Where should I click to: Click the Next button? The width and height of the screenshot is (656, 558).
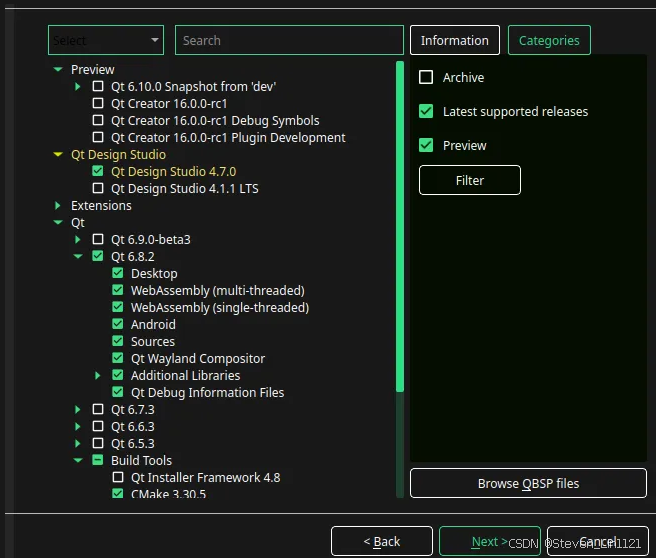pos(489,541)
